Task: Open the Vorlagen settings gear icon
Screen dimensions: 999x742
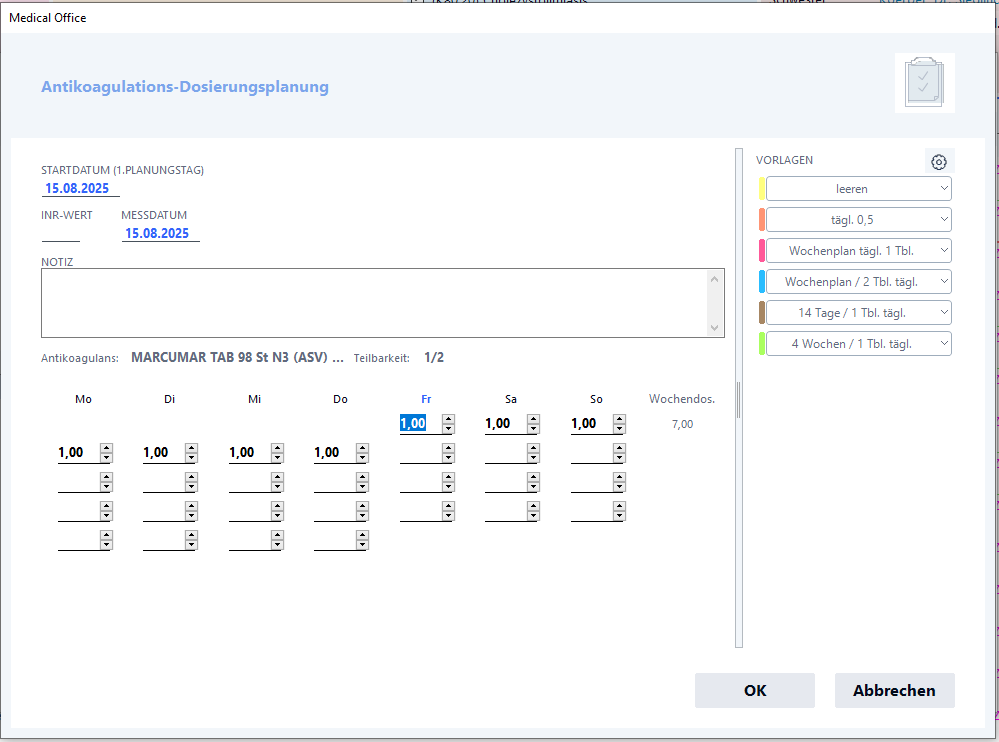Action: [938, 162]
